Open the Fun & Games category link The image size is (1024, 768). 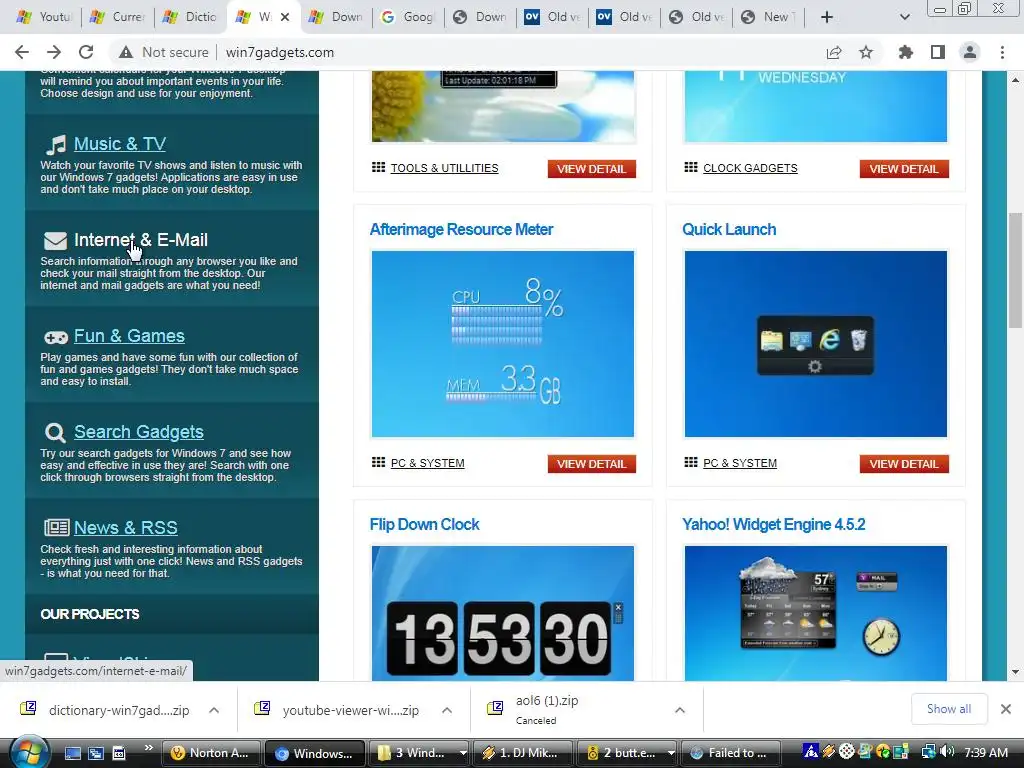(129, 336)
